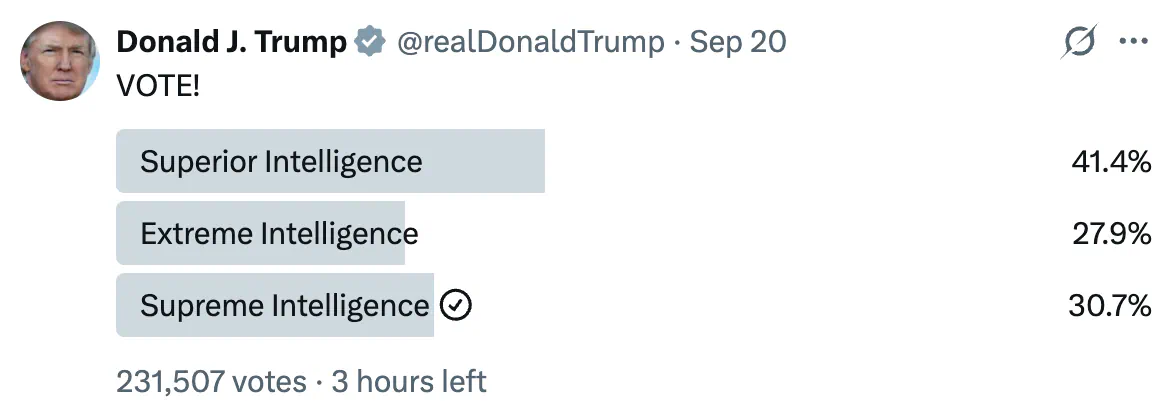Image resolution: width=1176 pixels, height=416 pixels.
Task: Click the 41.4% result percentage
Action: click(1111, 161)
